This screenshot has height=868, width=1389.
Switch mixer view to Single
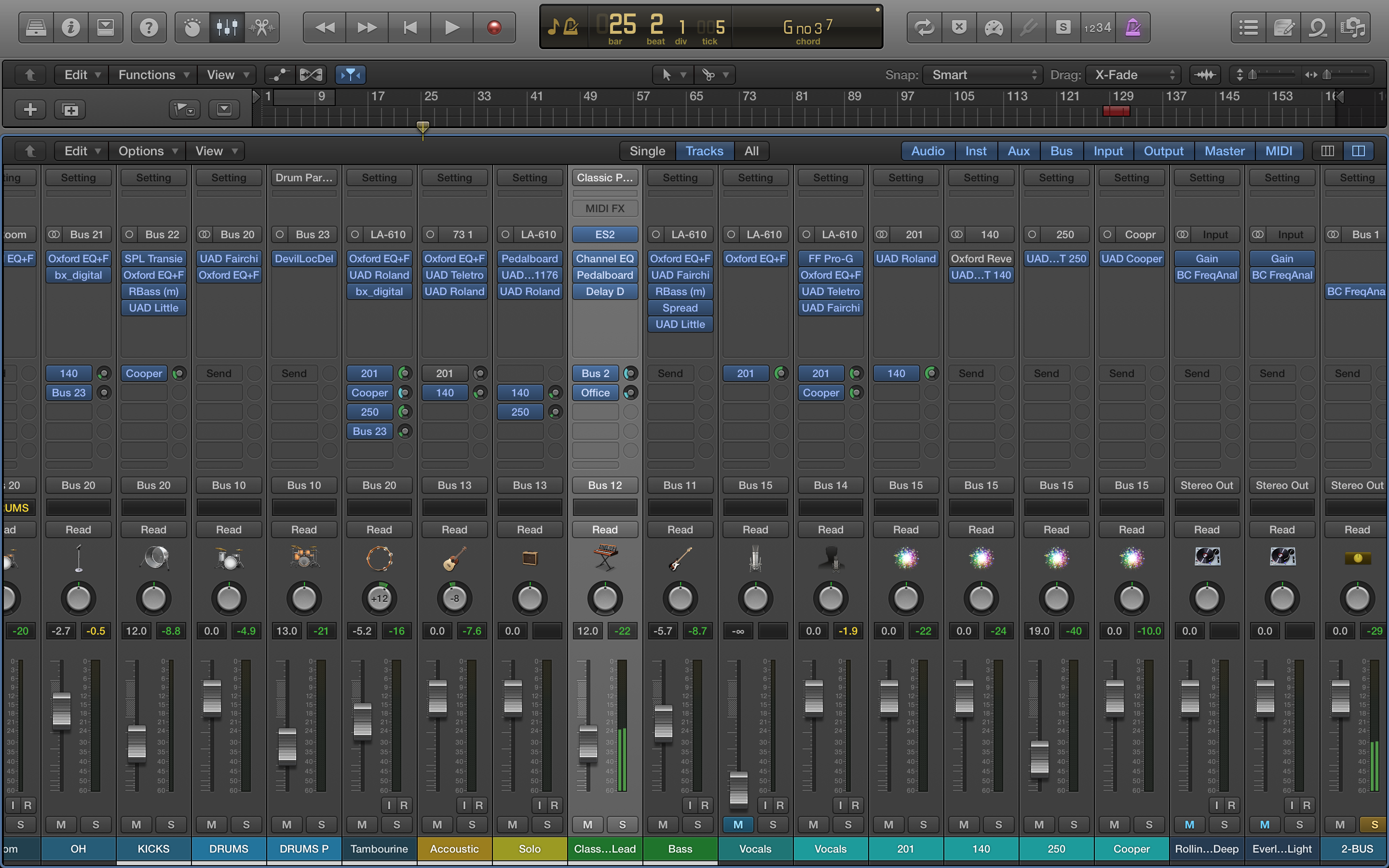click(647, 151)
